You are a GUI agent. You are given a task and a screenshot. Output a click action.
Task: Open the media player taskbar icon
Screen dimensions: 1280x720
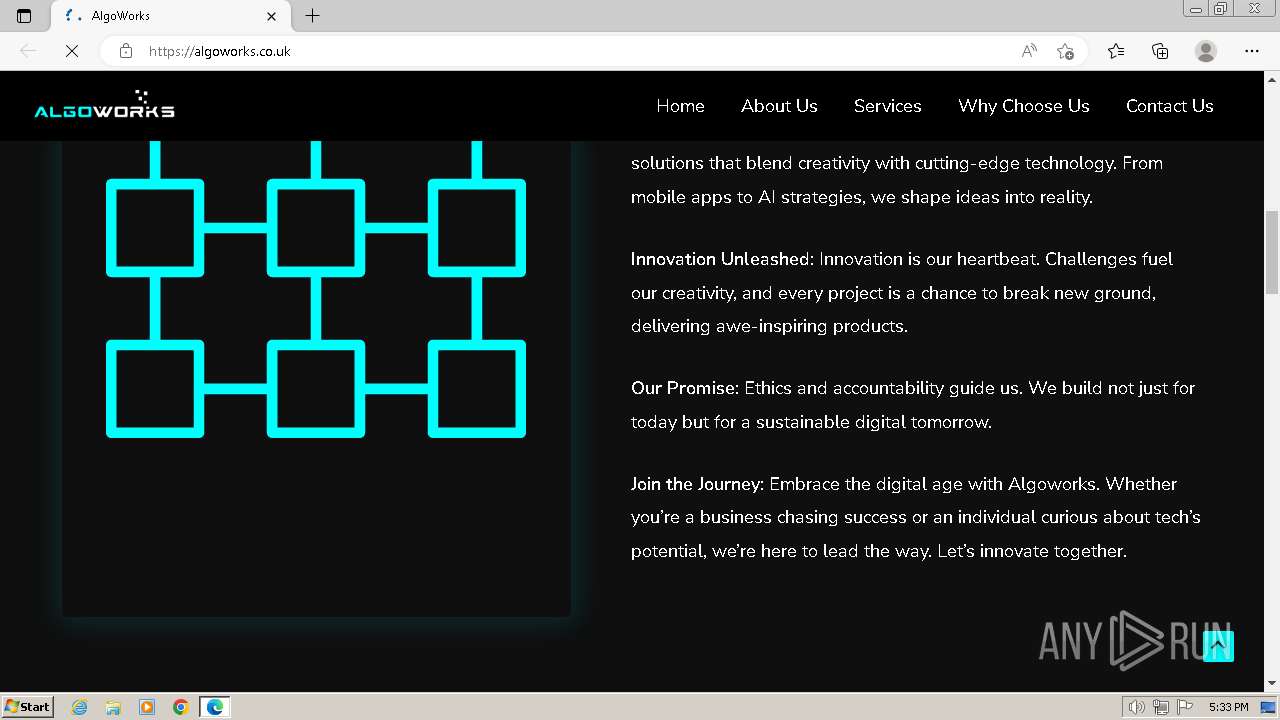147,707
